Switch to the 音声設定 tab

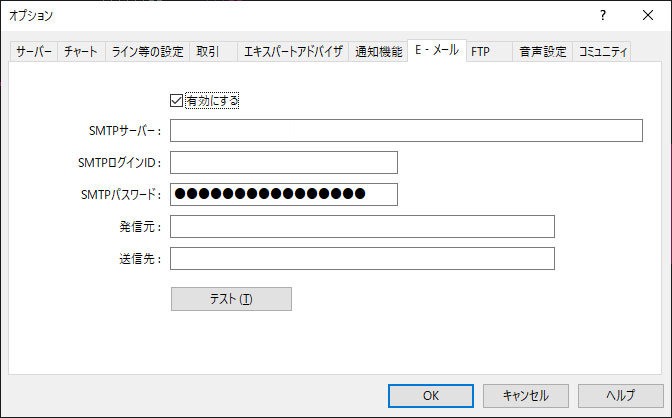542,52
